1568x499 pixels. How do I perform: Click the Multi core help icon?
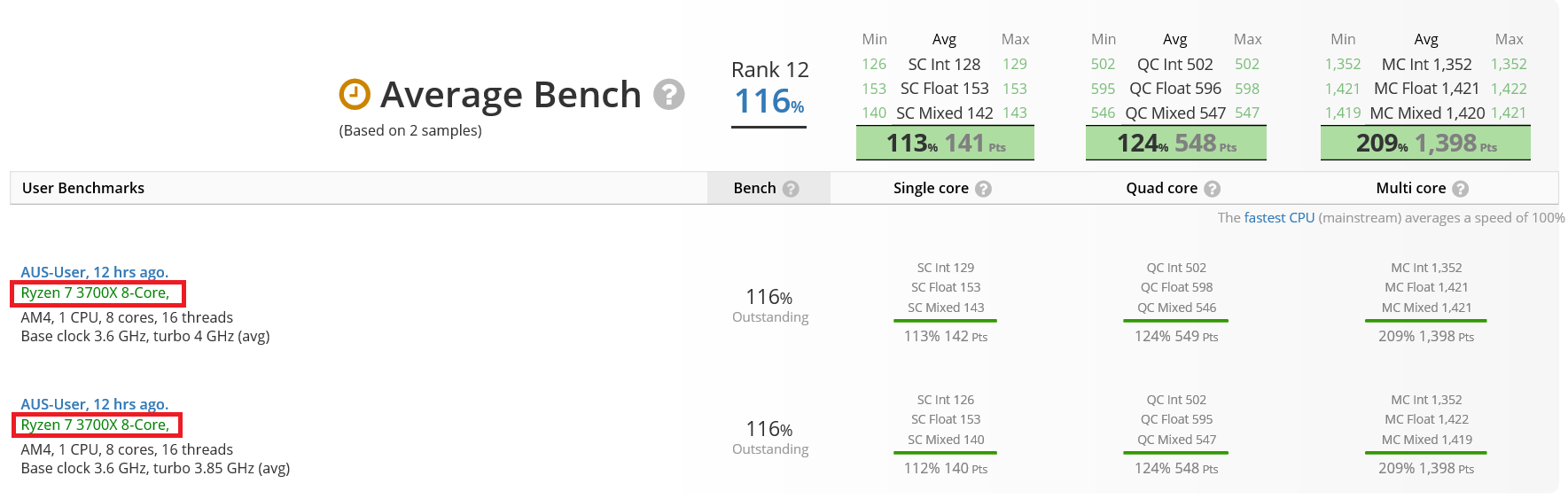point(1461,189)
